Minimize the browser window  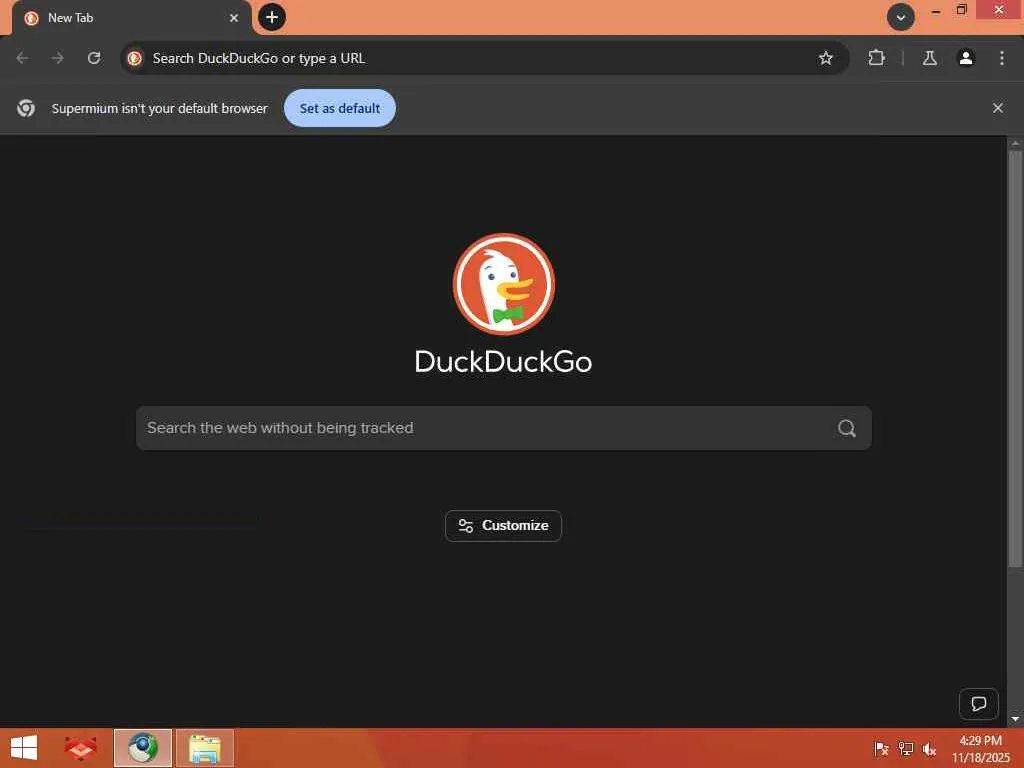(935, 10)
